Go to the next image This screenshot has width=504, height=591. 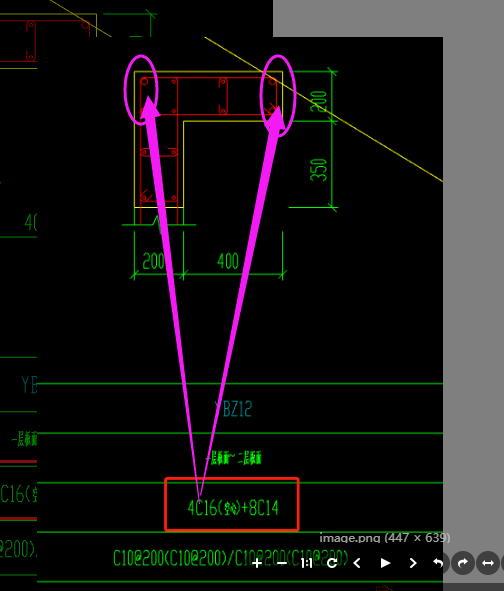(x=413, y=563)
